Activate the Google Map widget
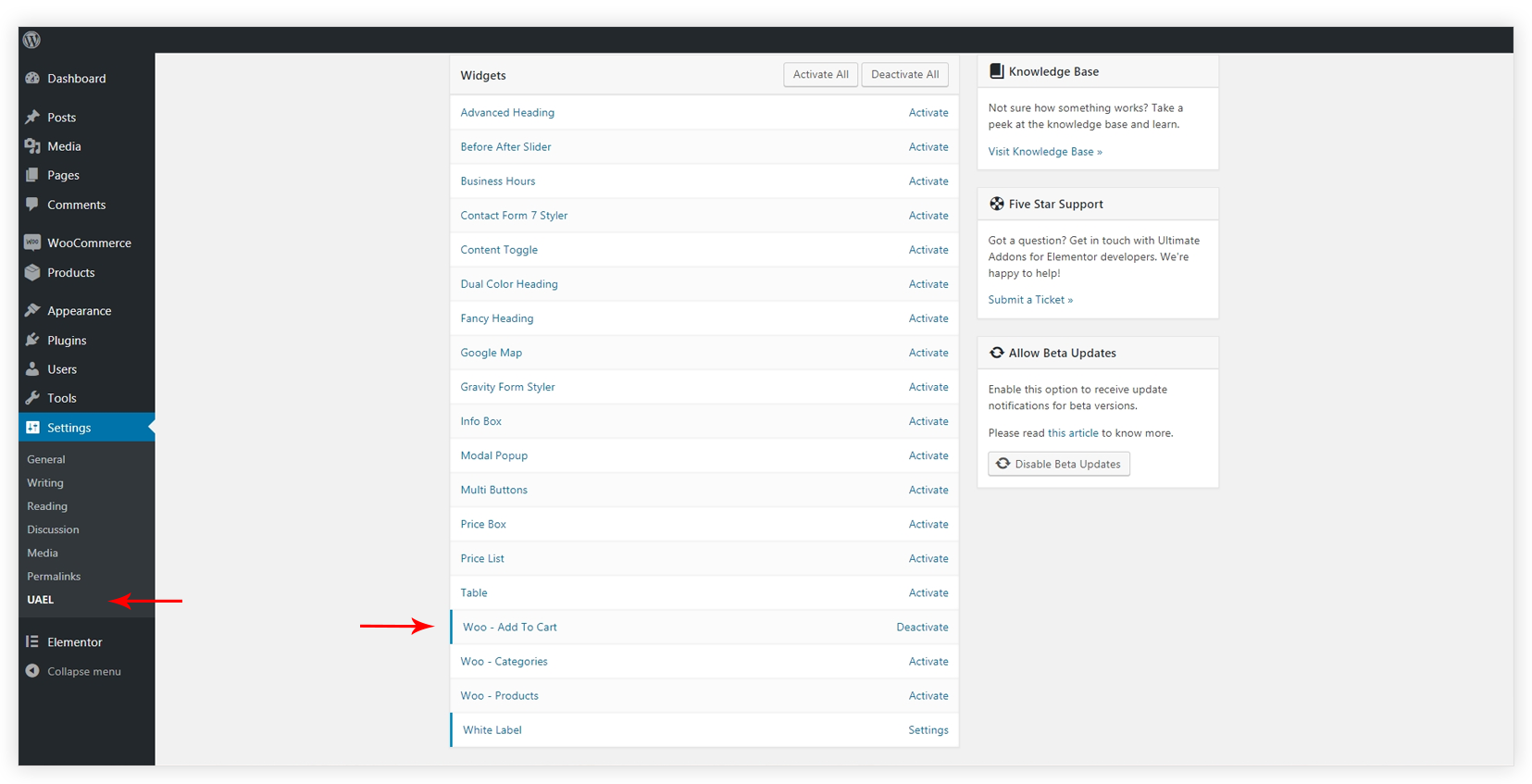Screen dimensions: 1532x784 [928, 353]
